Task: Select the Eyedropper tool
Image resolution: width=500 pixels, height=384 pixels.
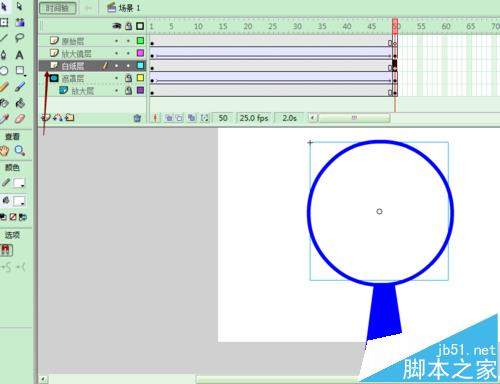Action: pos(4,119)
